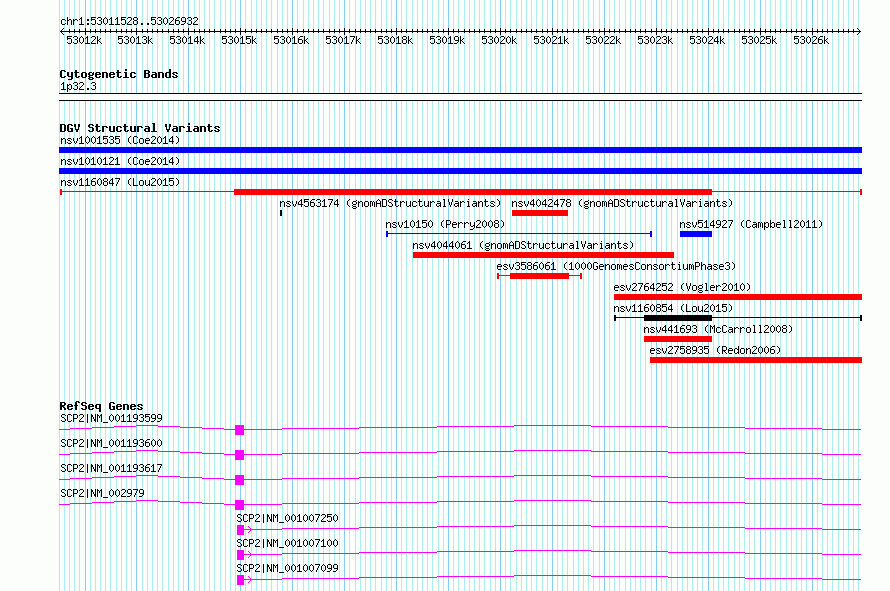Open the SCP2|NM_001193617 gene label

[x=111, y=468]
